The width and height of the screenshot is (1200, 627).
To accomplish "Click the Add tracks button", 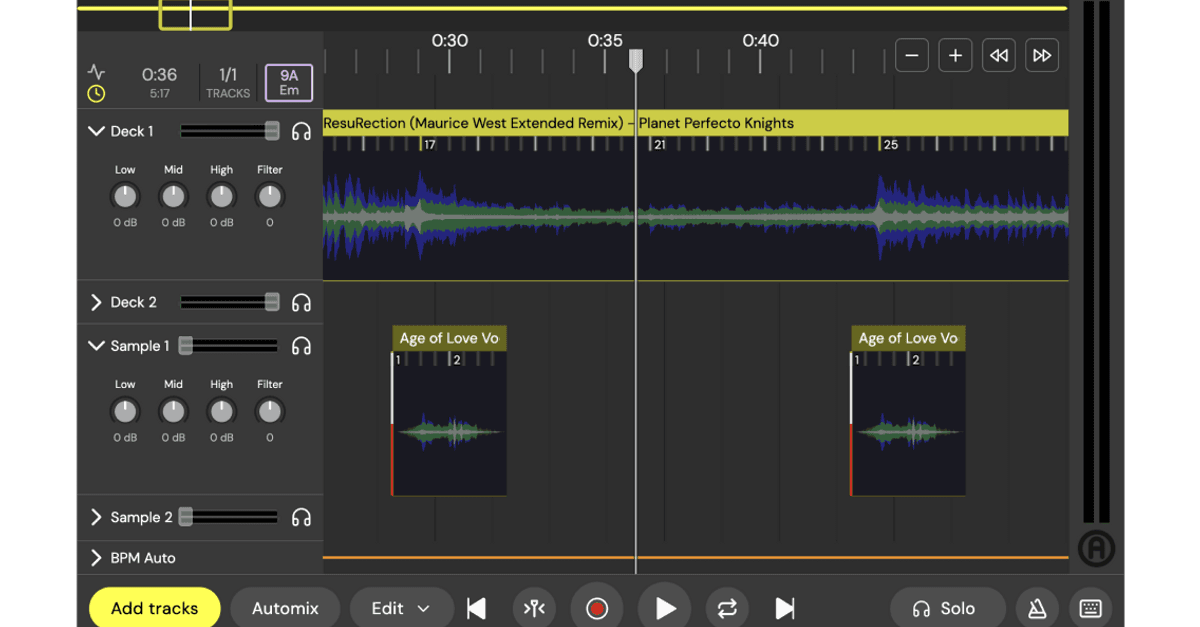I will (154, 608).
